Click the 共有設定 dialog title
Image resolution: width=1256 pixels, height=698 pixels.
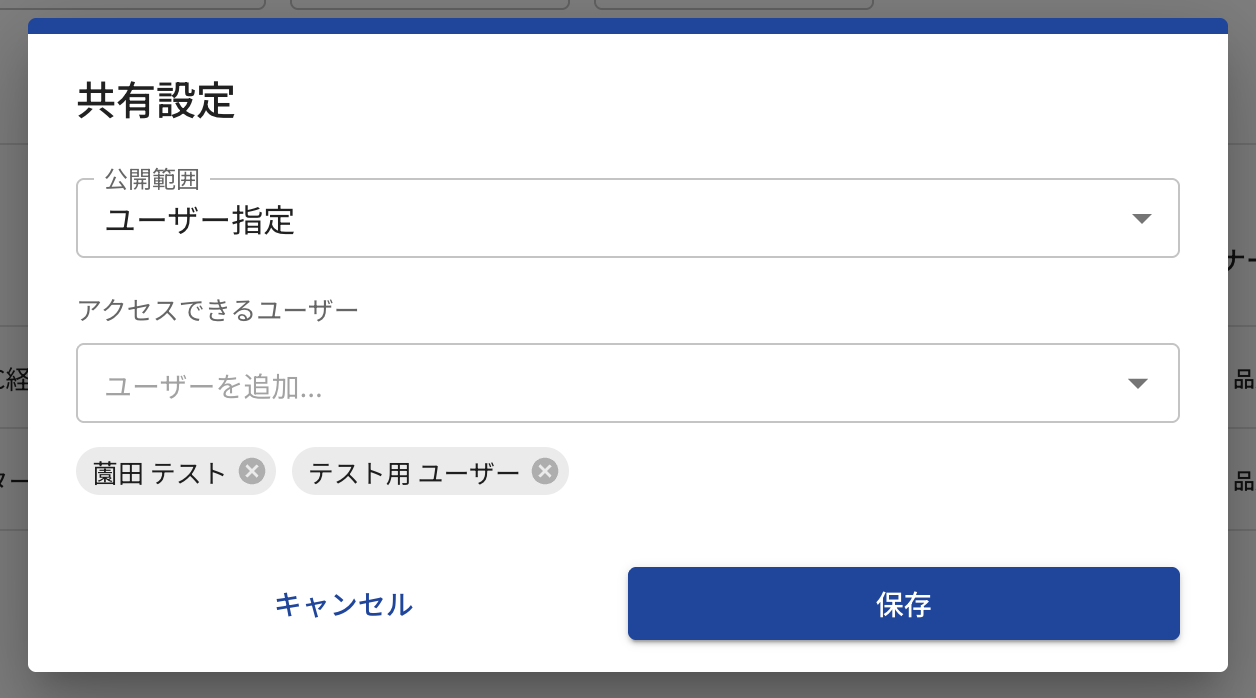156,102
